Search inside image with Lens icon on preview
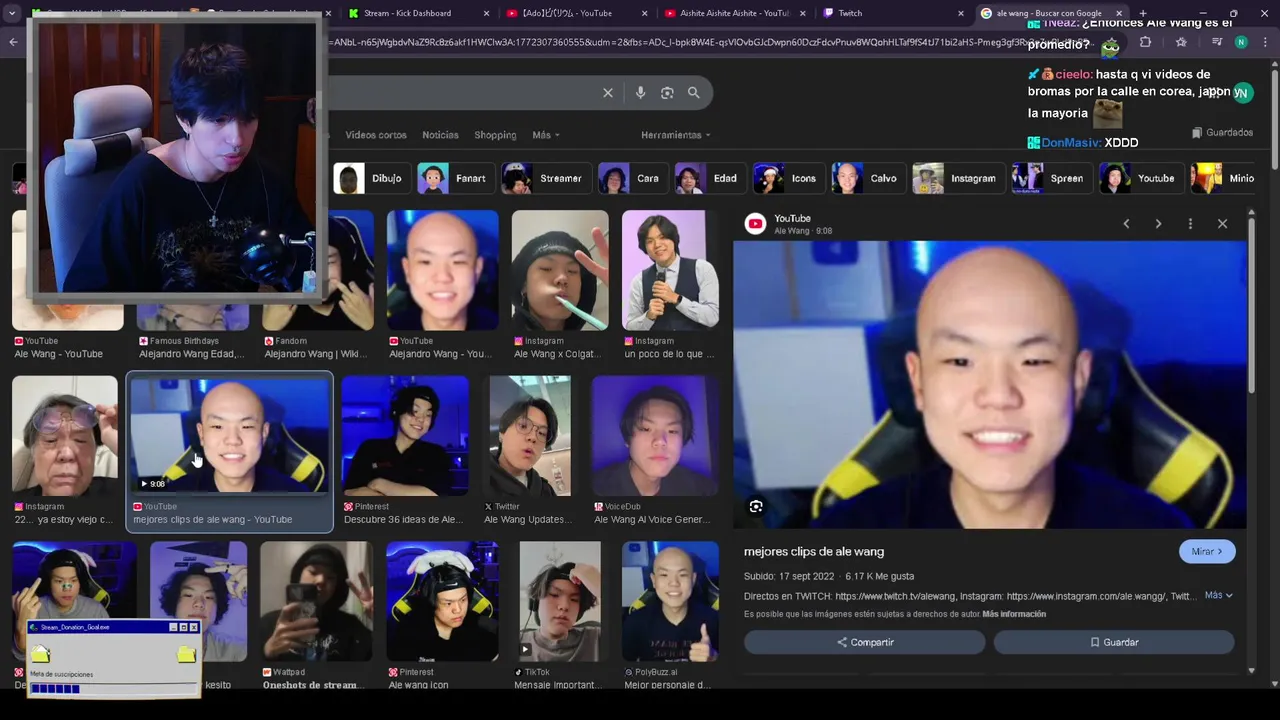Image resolution: width=1280 pixels, height=720 pixels. pyautogui.click(x=756, y=507)
